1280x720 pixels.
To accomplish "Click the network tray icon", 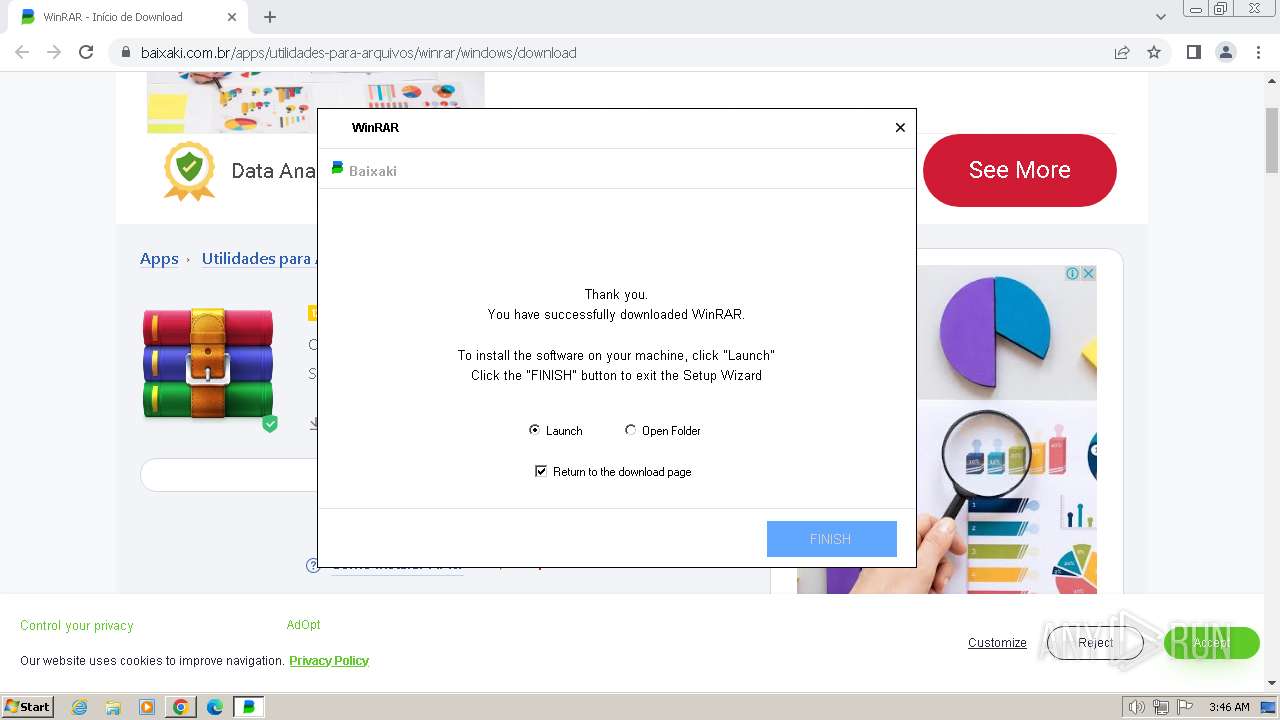I will [x=1161, y=707].
